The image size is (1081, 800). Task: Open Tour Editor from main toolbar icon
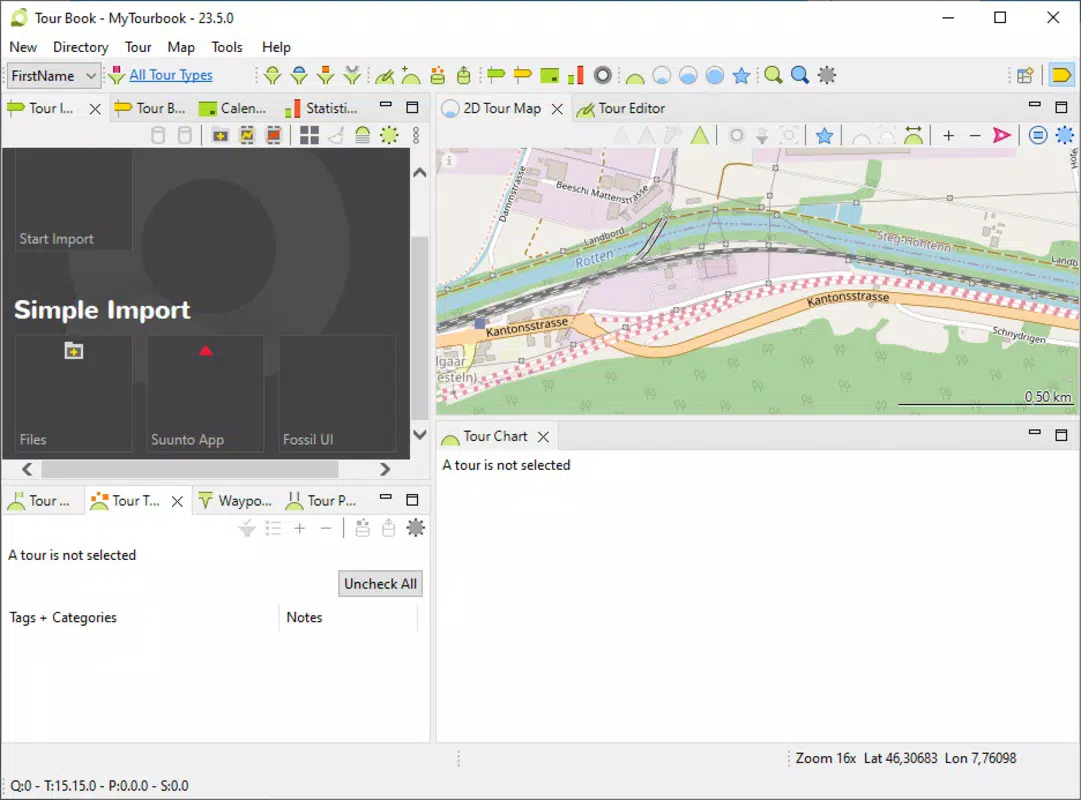coord(385,75)
